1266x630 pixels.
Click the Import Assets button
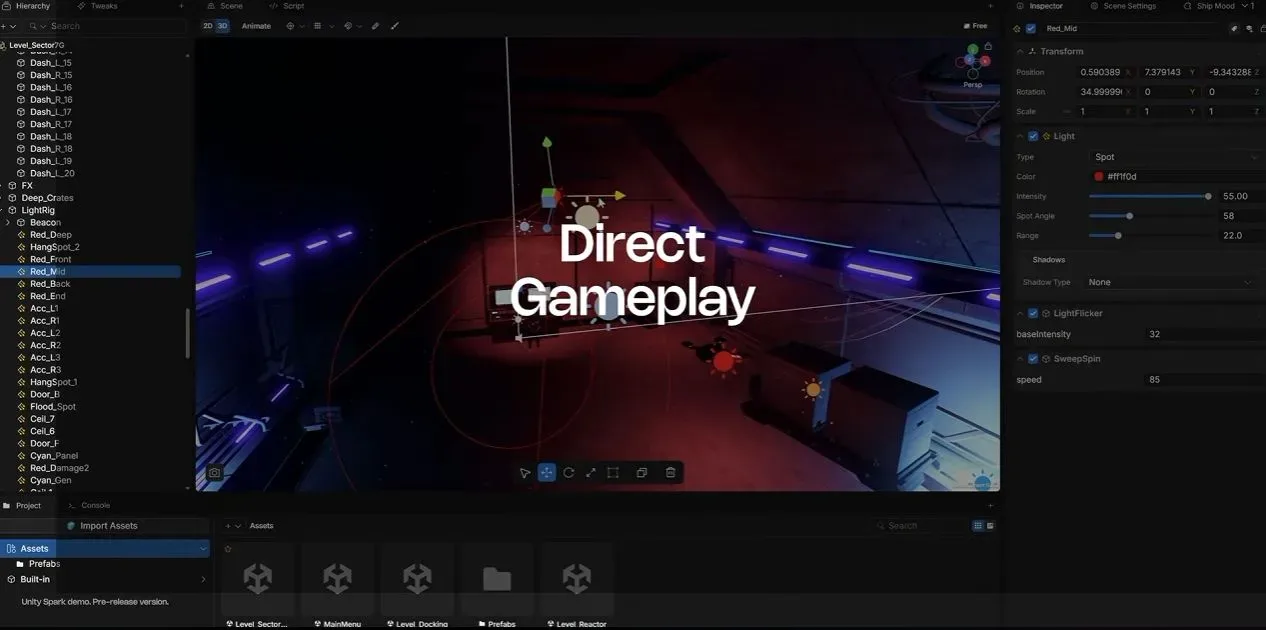click(x=103, y=526)
